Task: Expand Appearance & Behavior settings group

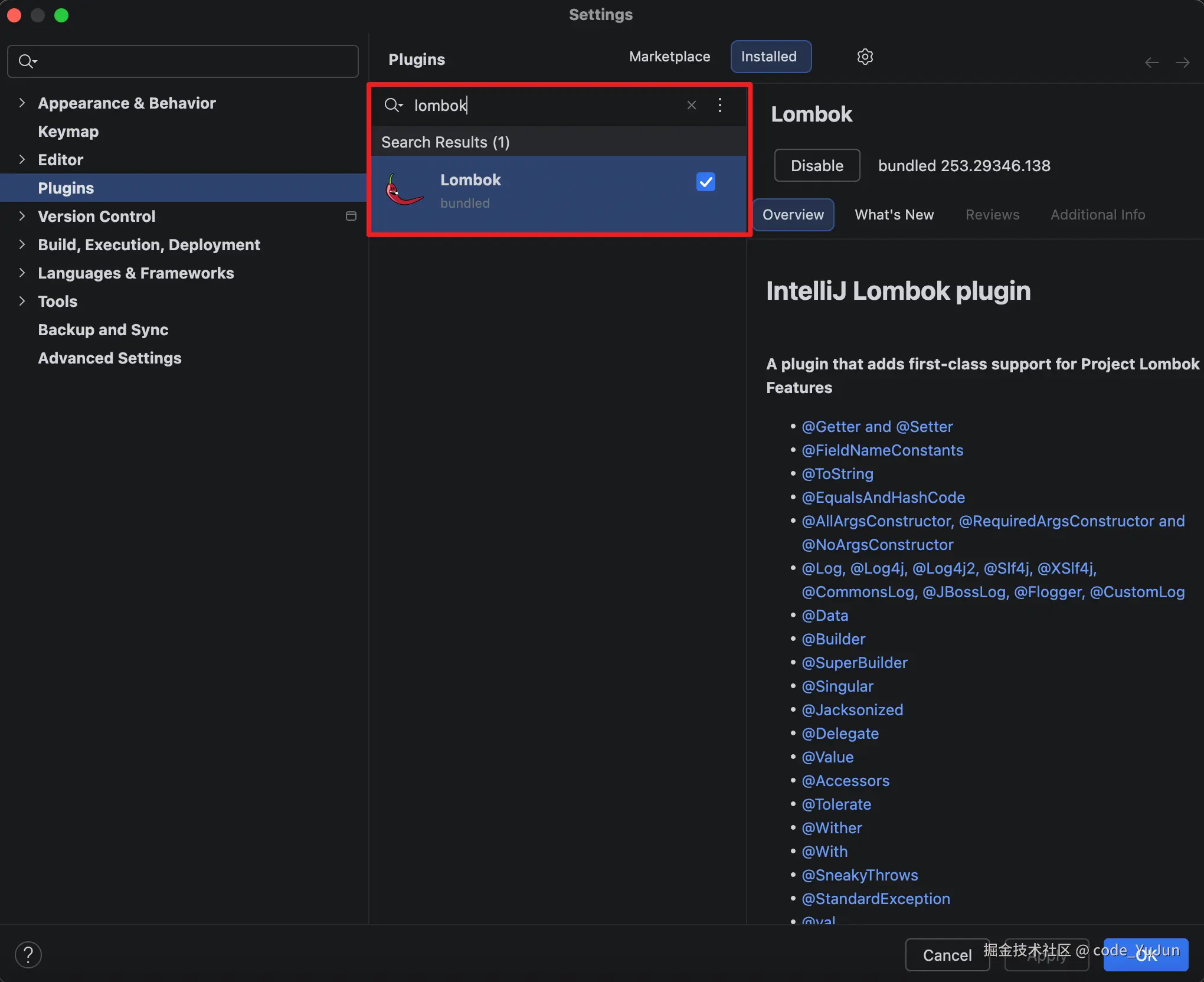Action: [22, 103]
